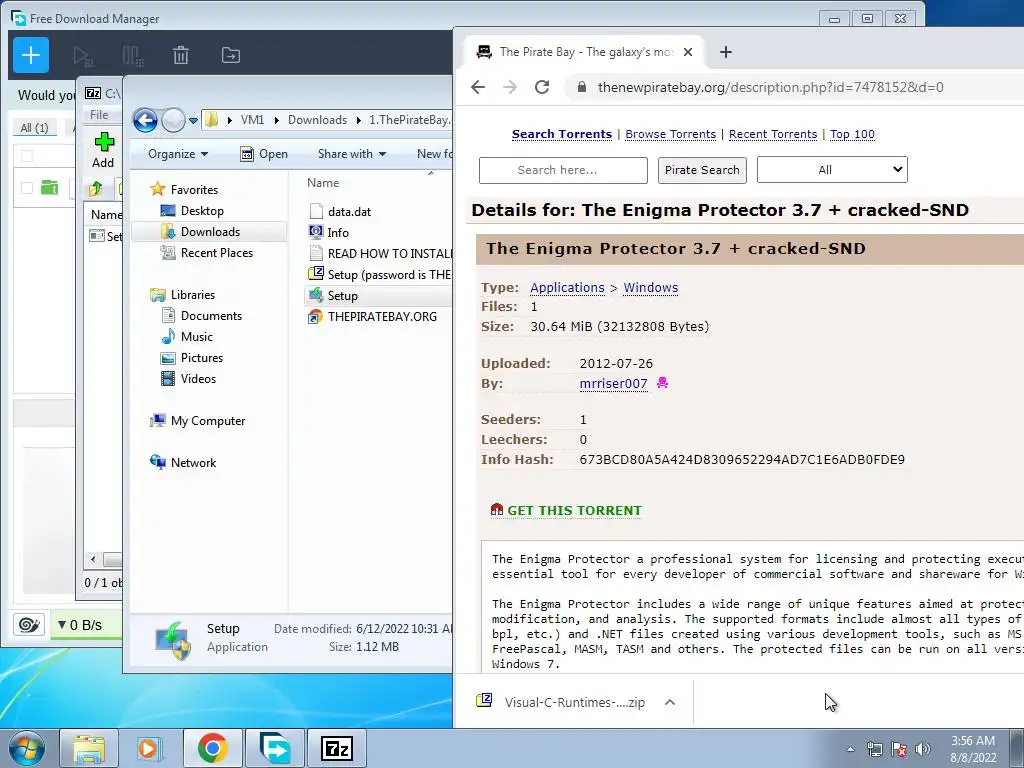
Task: Focus the Search here input field
Action: 563,170
